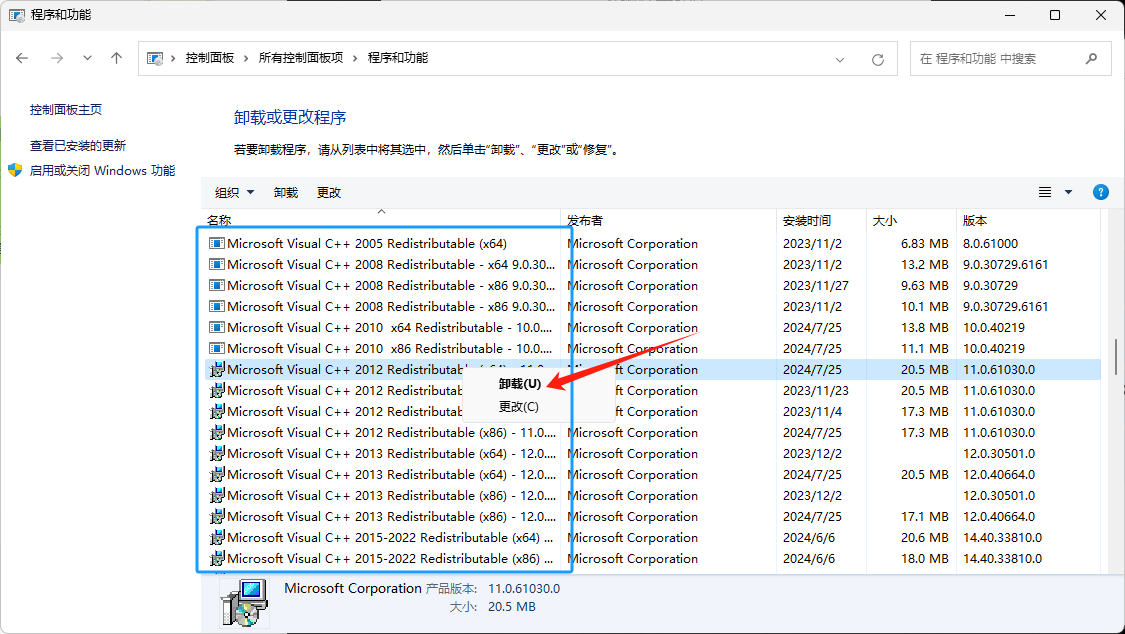Expand chevron after 所有控制面板项 in breadcrumb
This screenshot has width=1125, height=634.
point(355,58)
